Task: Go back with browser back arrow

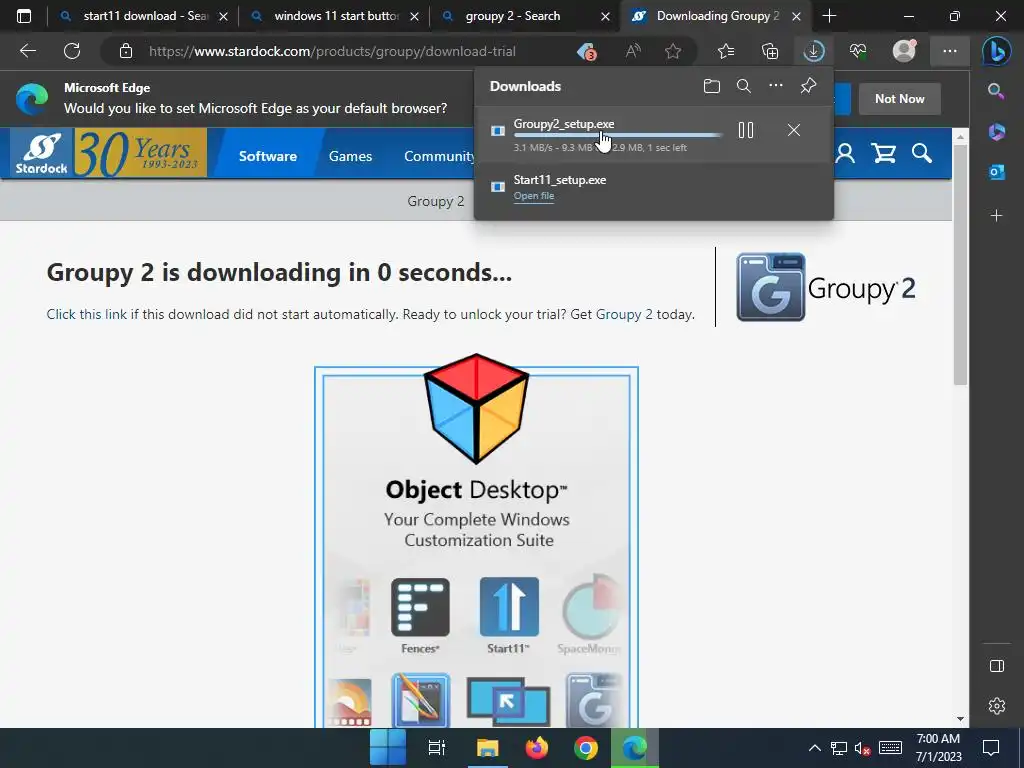Action: click(28, 51)
